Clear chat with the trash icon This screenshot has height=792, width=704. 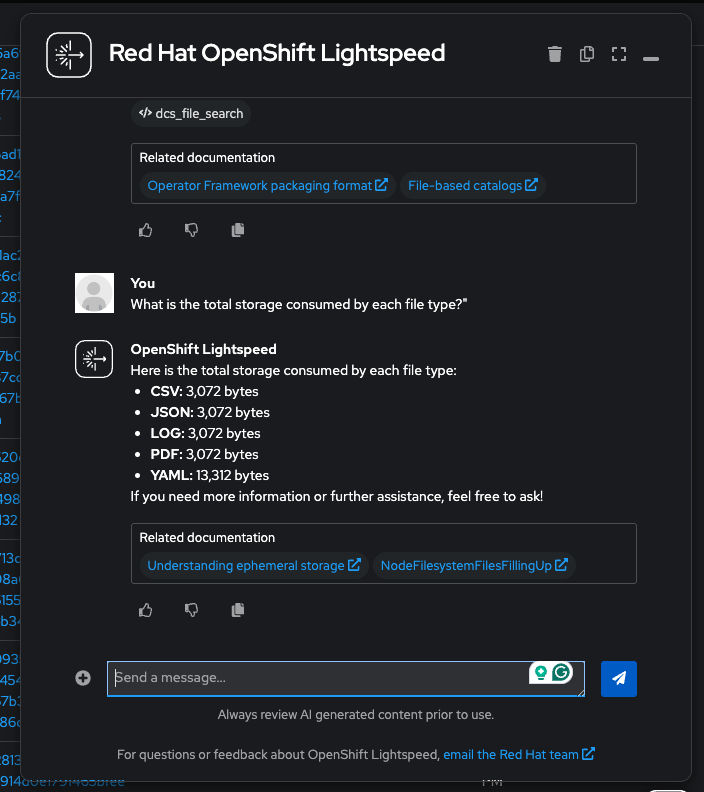555,54
